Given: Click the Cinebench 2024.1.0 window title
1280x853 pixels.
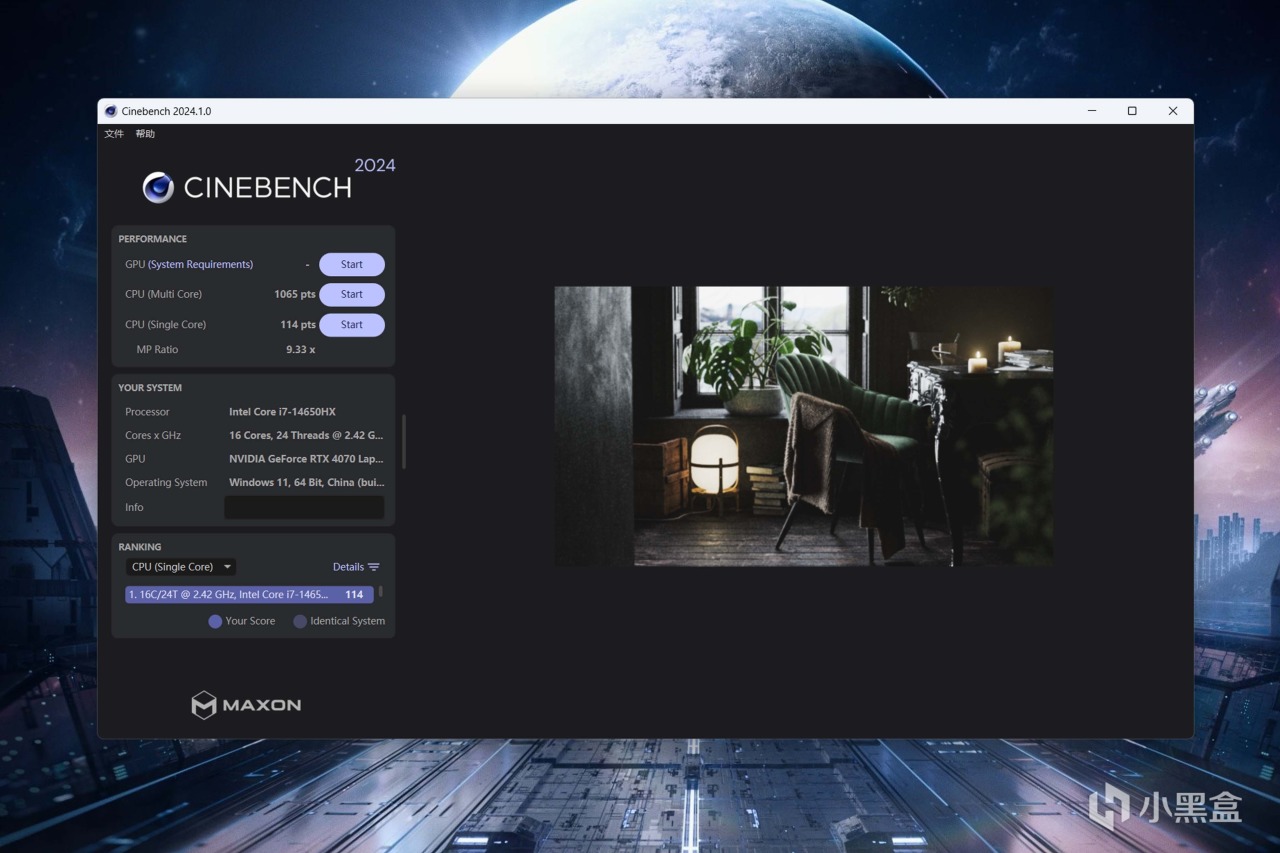Looking at the screenshot, I should (x=166, y=111).
